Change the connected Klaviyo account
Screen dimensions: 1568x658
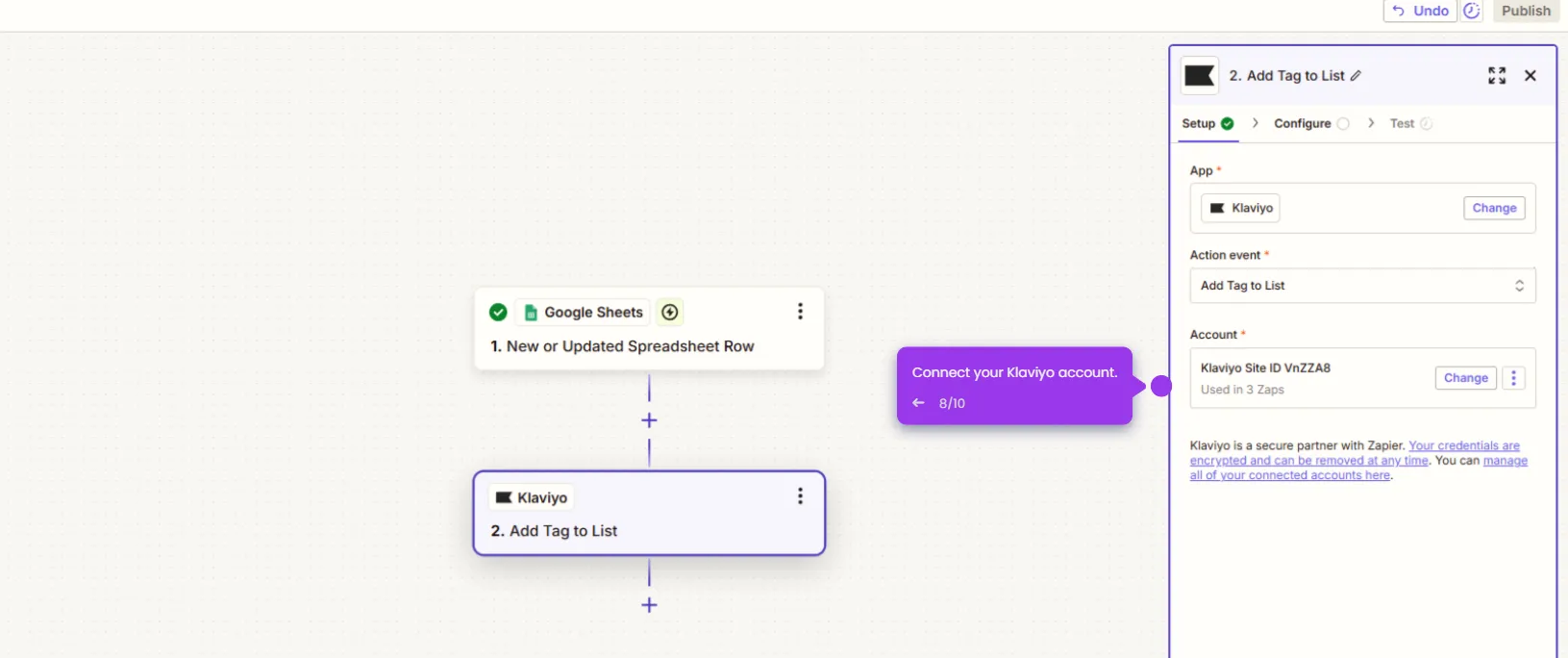[x=1465, y=378]
